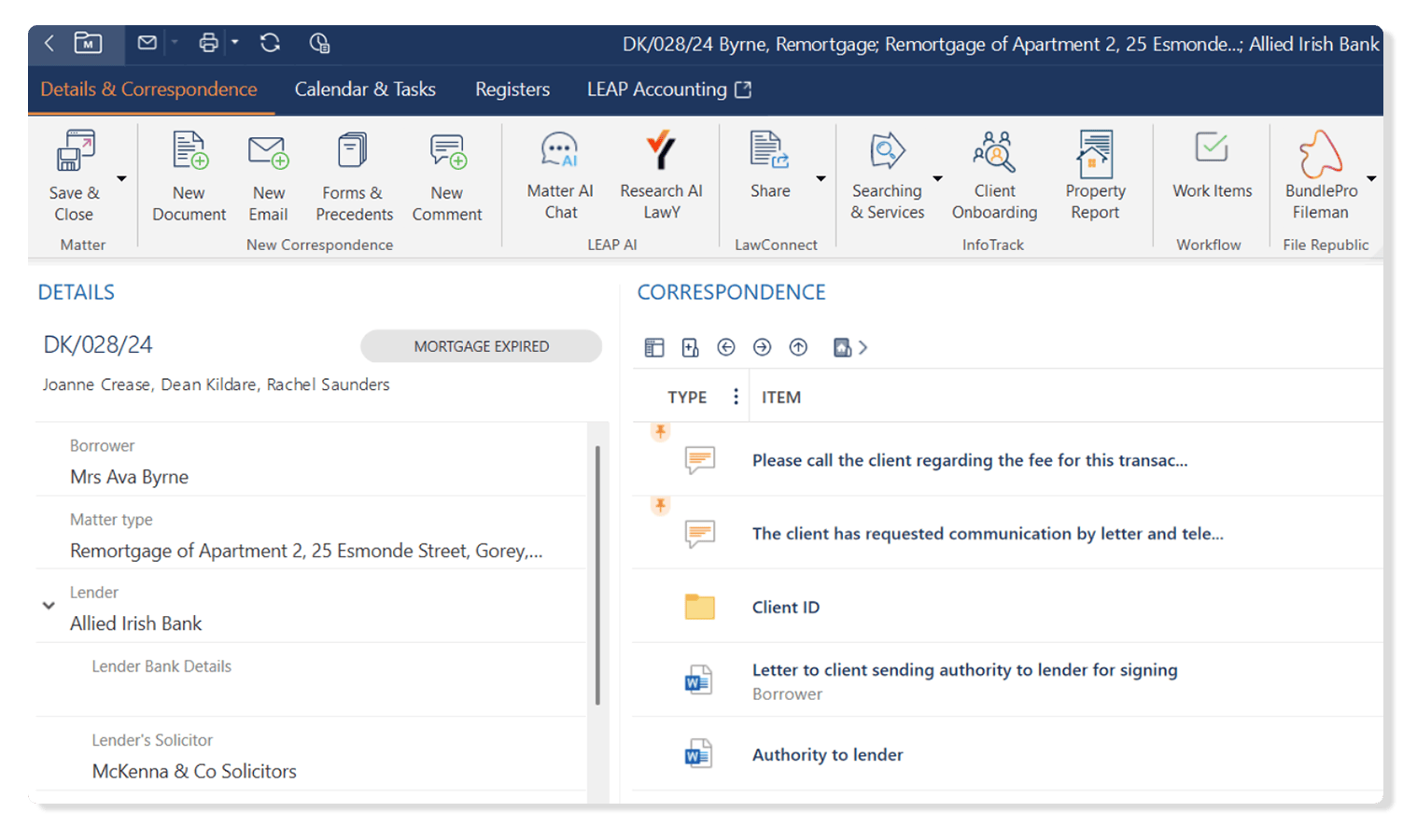Collapse the Lender section chevron
The width and height of the screenshot is (1417, 840).
[49, 606]
